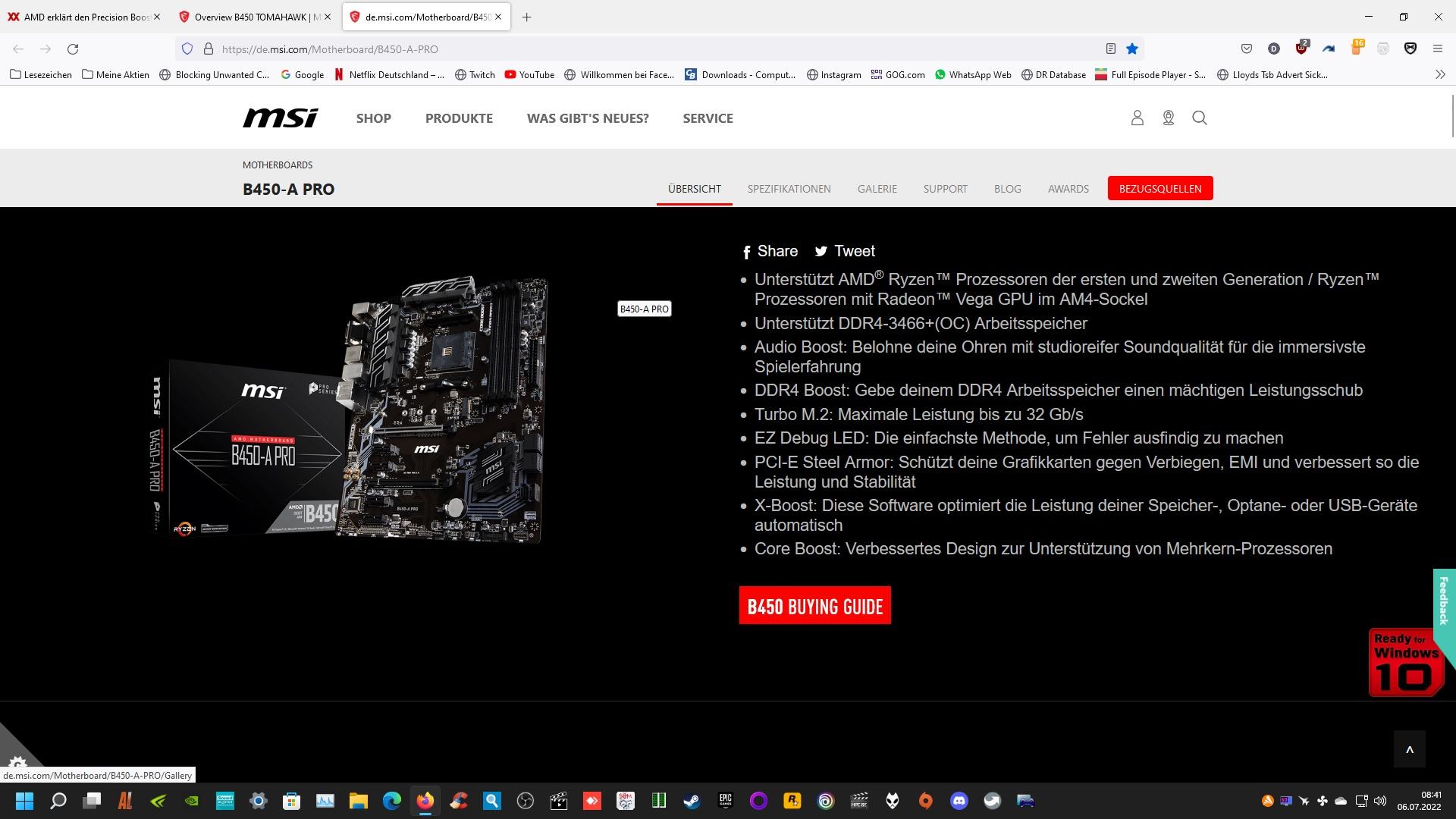This screenshot has width=1456, height=819.
Task: Click the MSI account user icon
Action: (x=1137, y=118)
